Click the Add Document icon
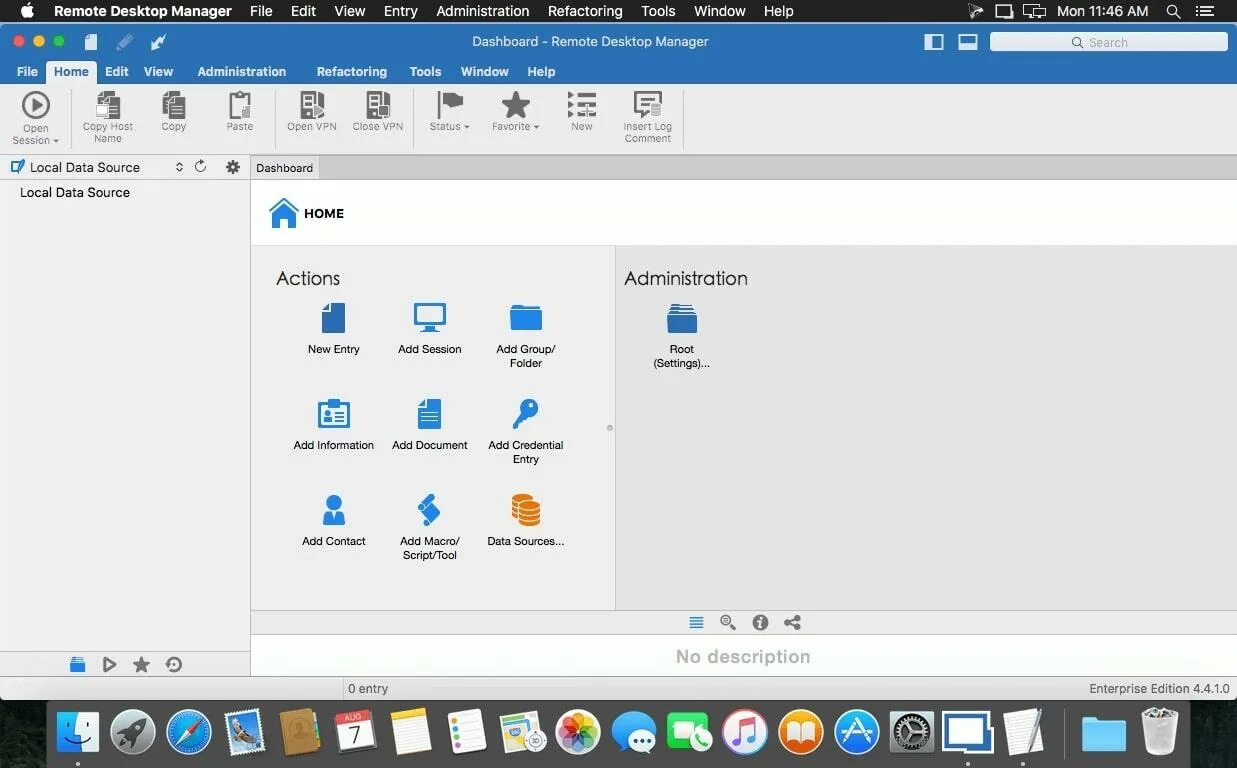Screen dimensions: 1237x768 [x=430, y=414]
